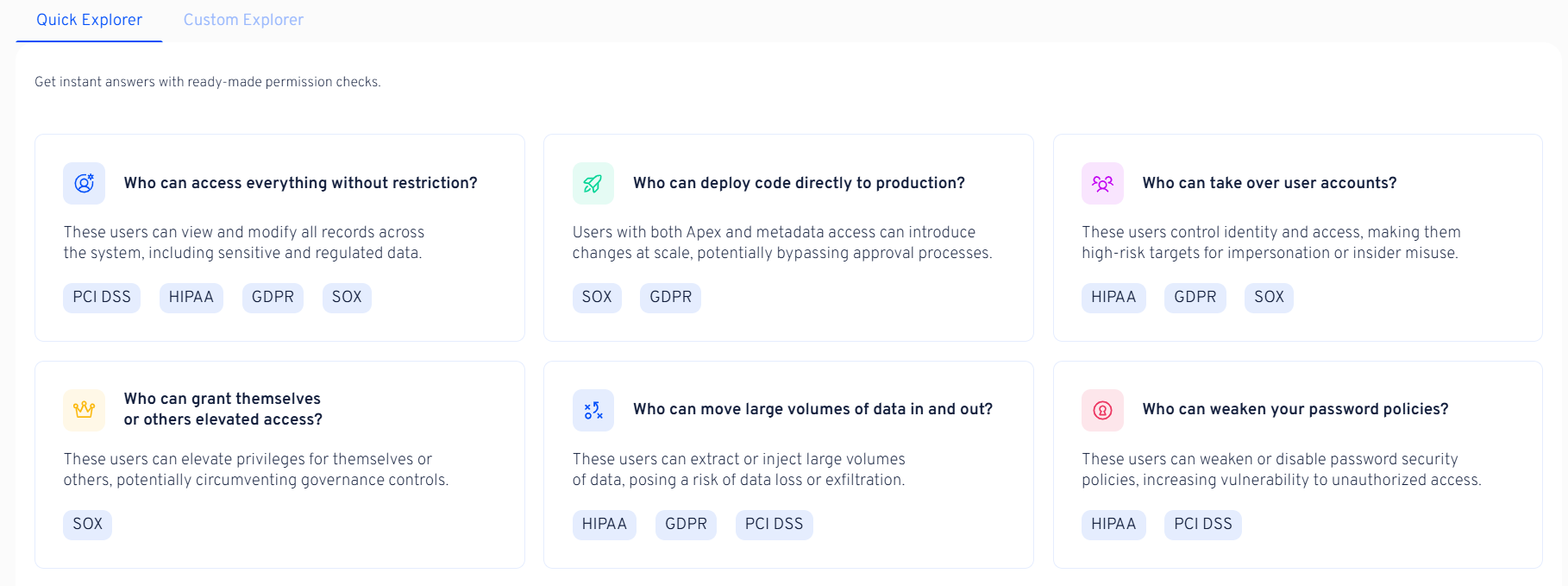Click GDPR tag in deploy code card
Screen dimensions: 1568x586
670,297
